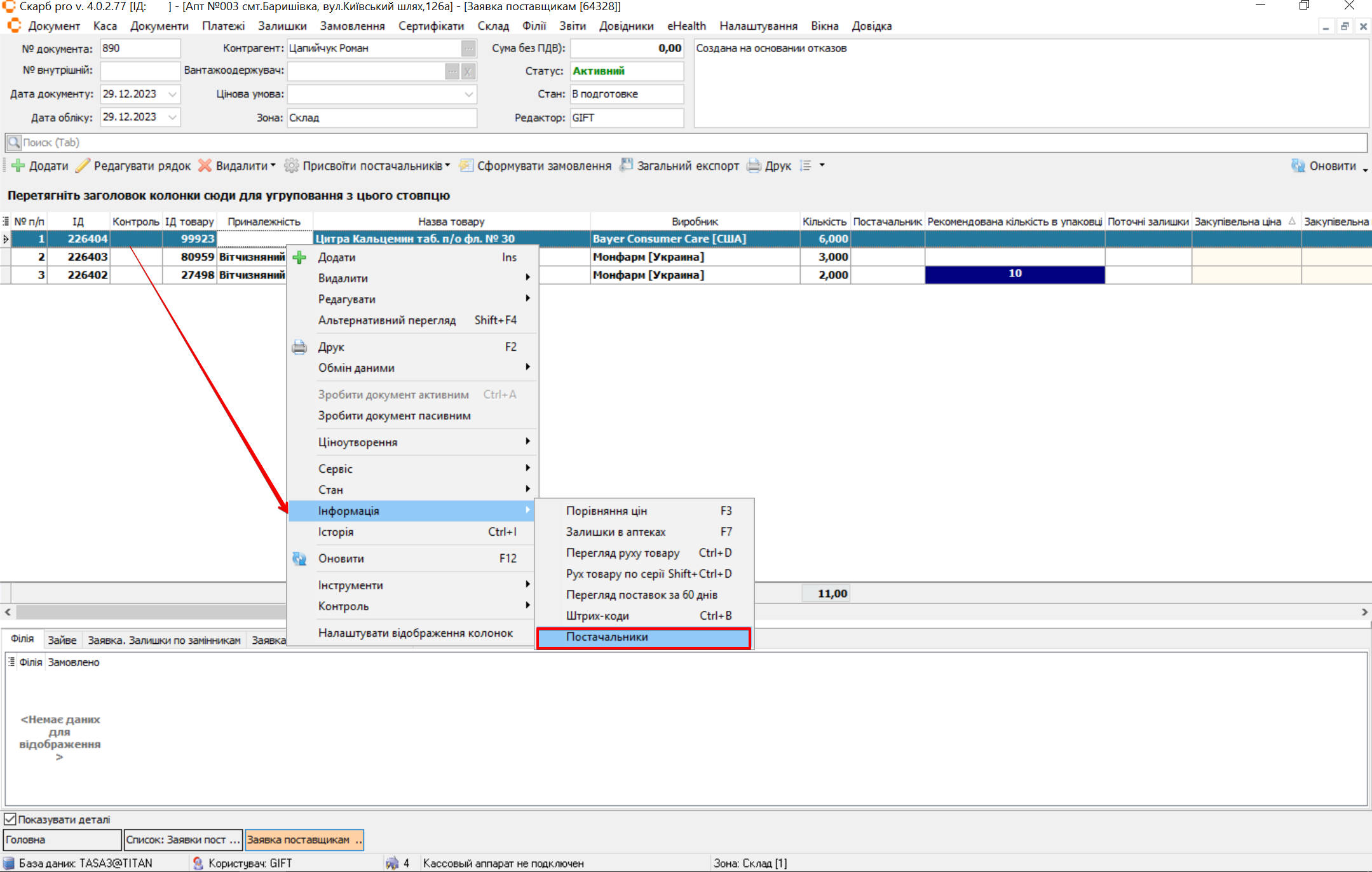This screenshot has width=1372, height=872.
Task: Choose Порівняння цін from Інформація submenu
Action: pyautogui.click(x=606, y=511)
